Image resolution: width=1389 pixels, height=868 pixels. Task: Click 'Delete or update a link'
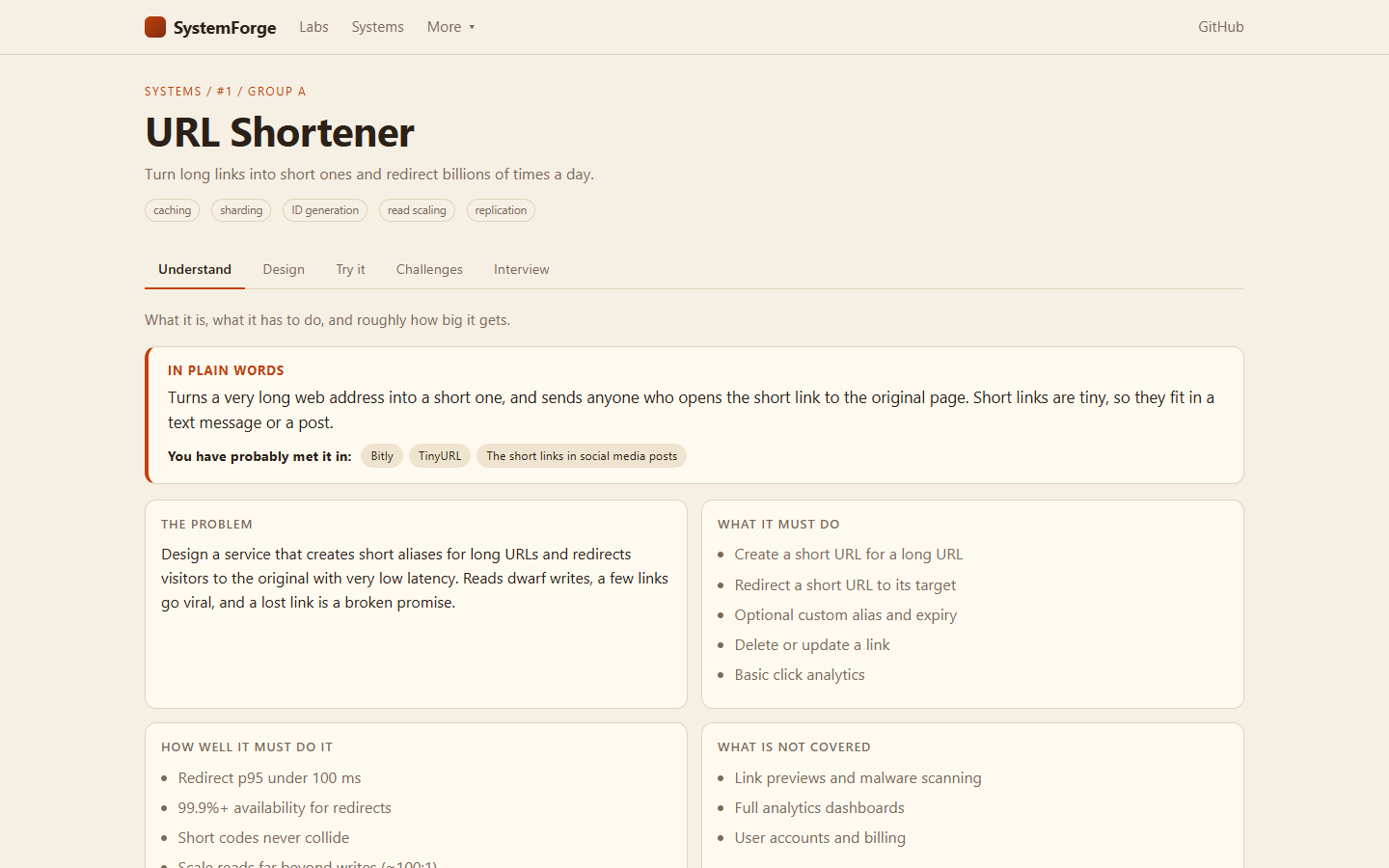point(812,645)
